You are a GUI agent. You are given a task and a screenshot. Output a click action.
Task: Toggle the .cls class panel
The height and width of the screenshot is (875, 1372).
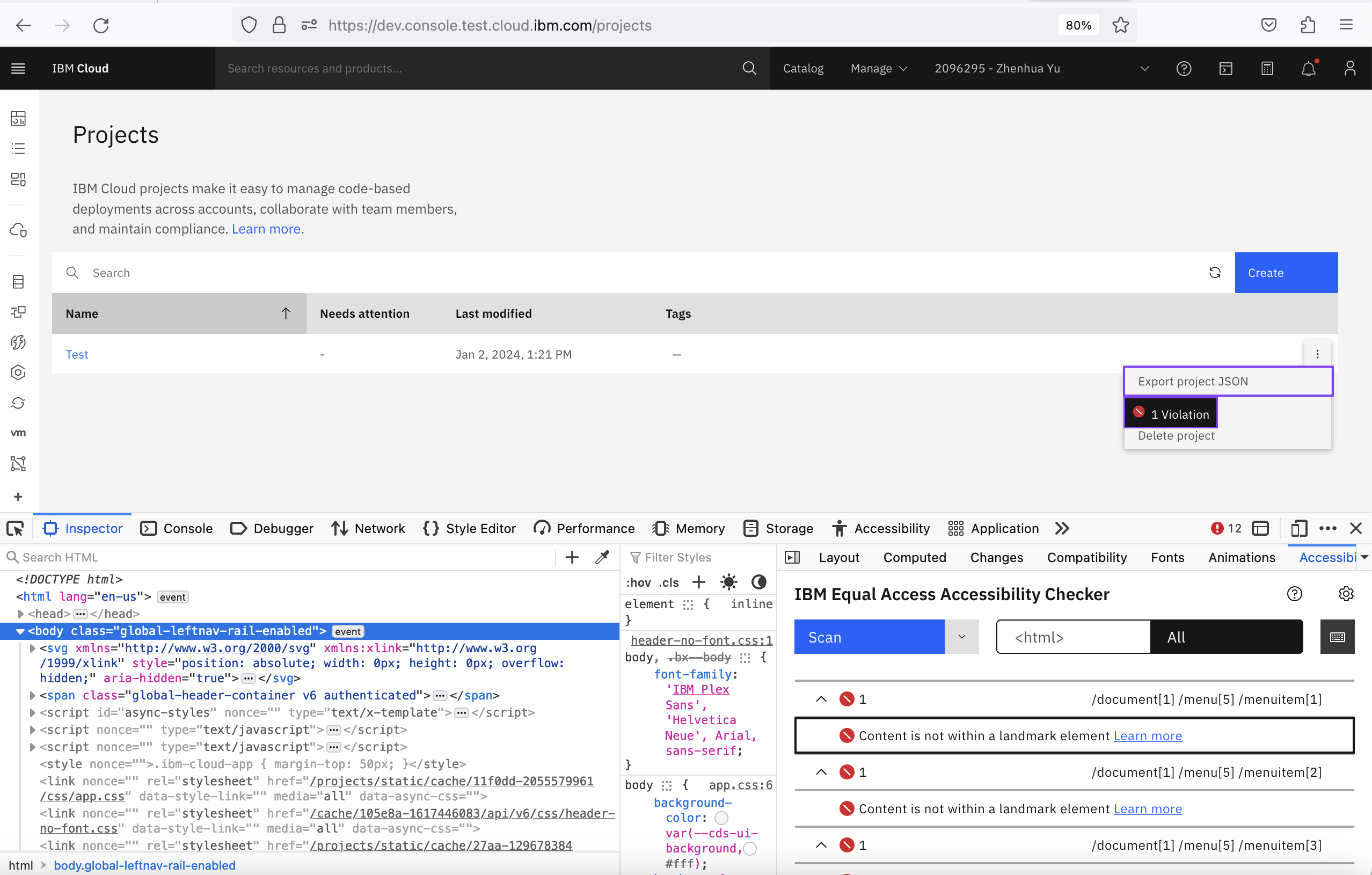tap(669, 582)
